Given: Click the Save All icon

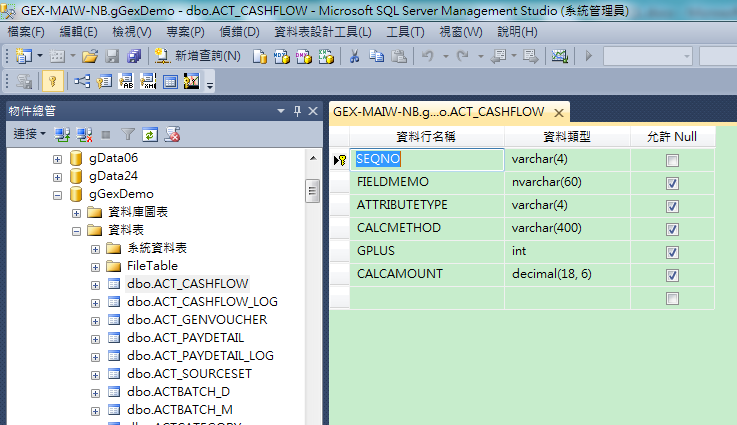Looking at the screenshot, I should click(x=134, y=56).
